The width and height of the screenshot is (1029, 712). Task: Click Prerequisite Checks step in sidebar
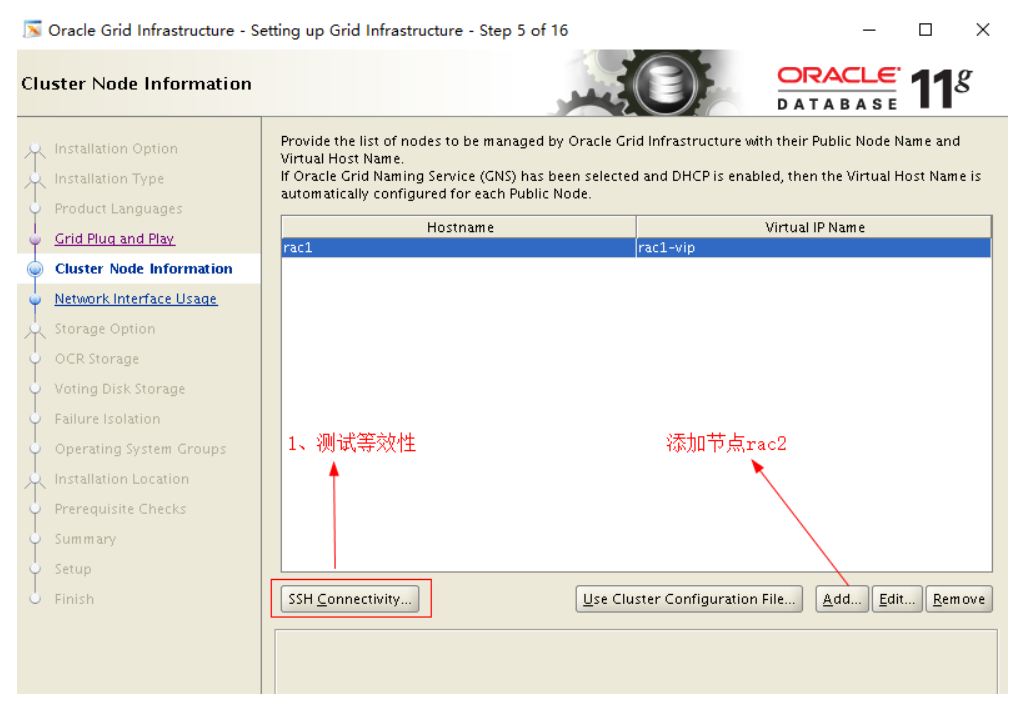[x=121, y=509]
